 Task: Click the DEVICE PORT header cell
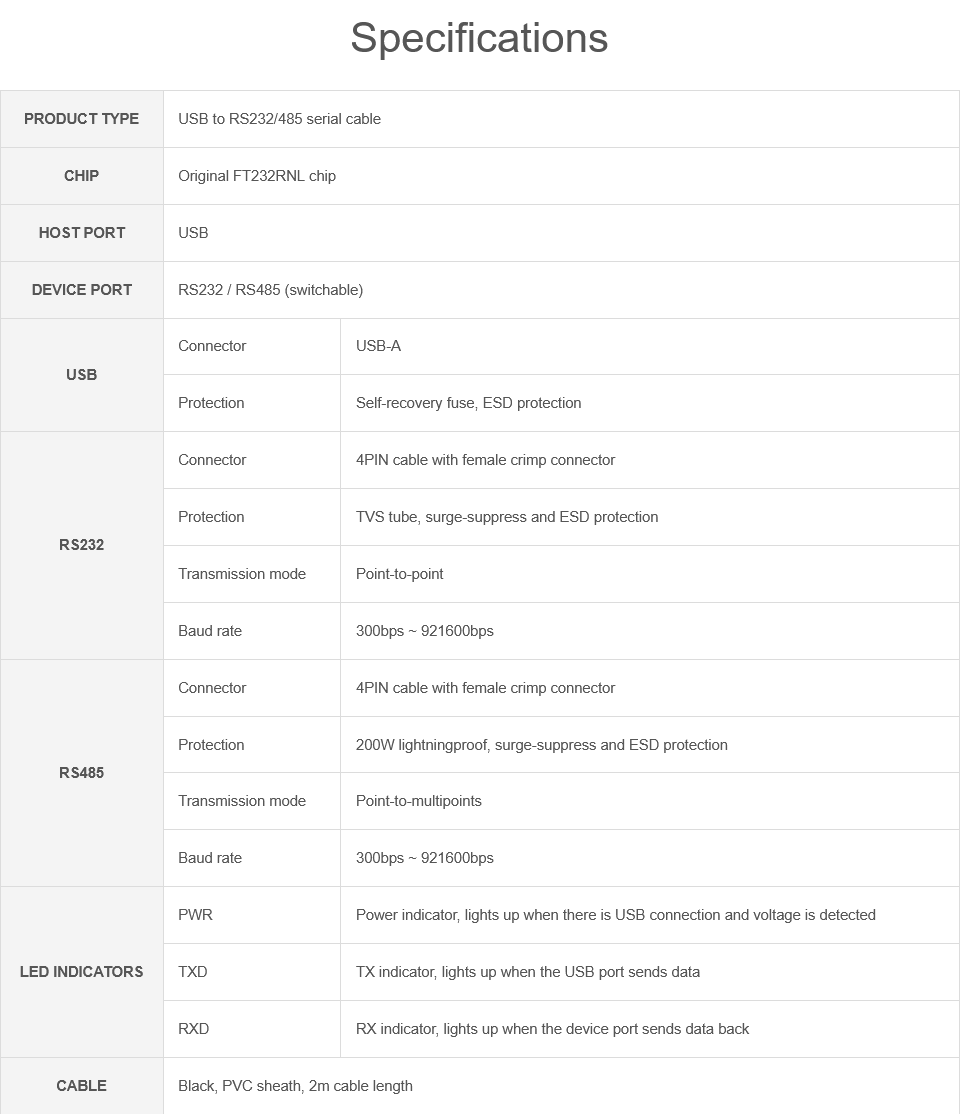[81, 290]
